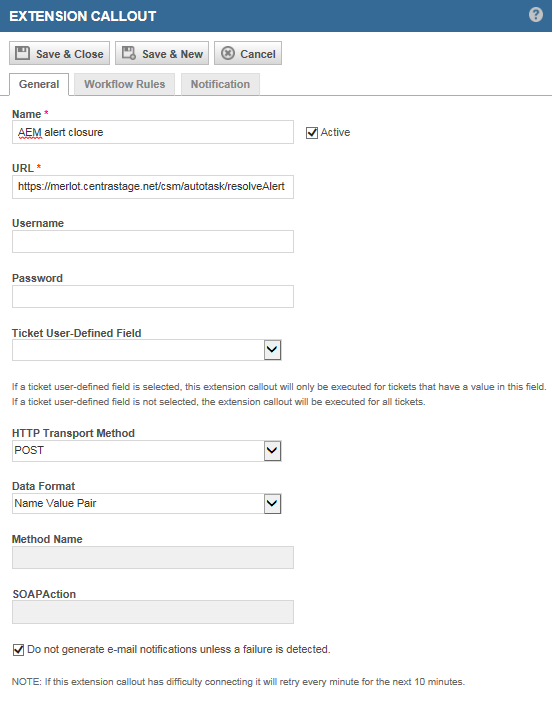Click the Save & Close button label
552x706 pixels.
(70, 54)
